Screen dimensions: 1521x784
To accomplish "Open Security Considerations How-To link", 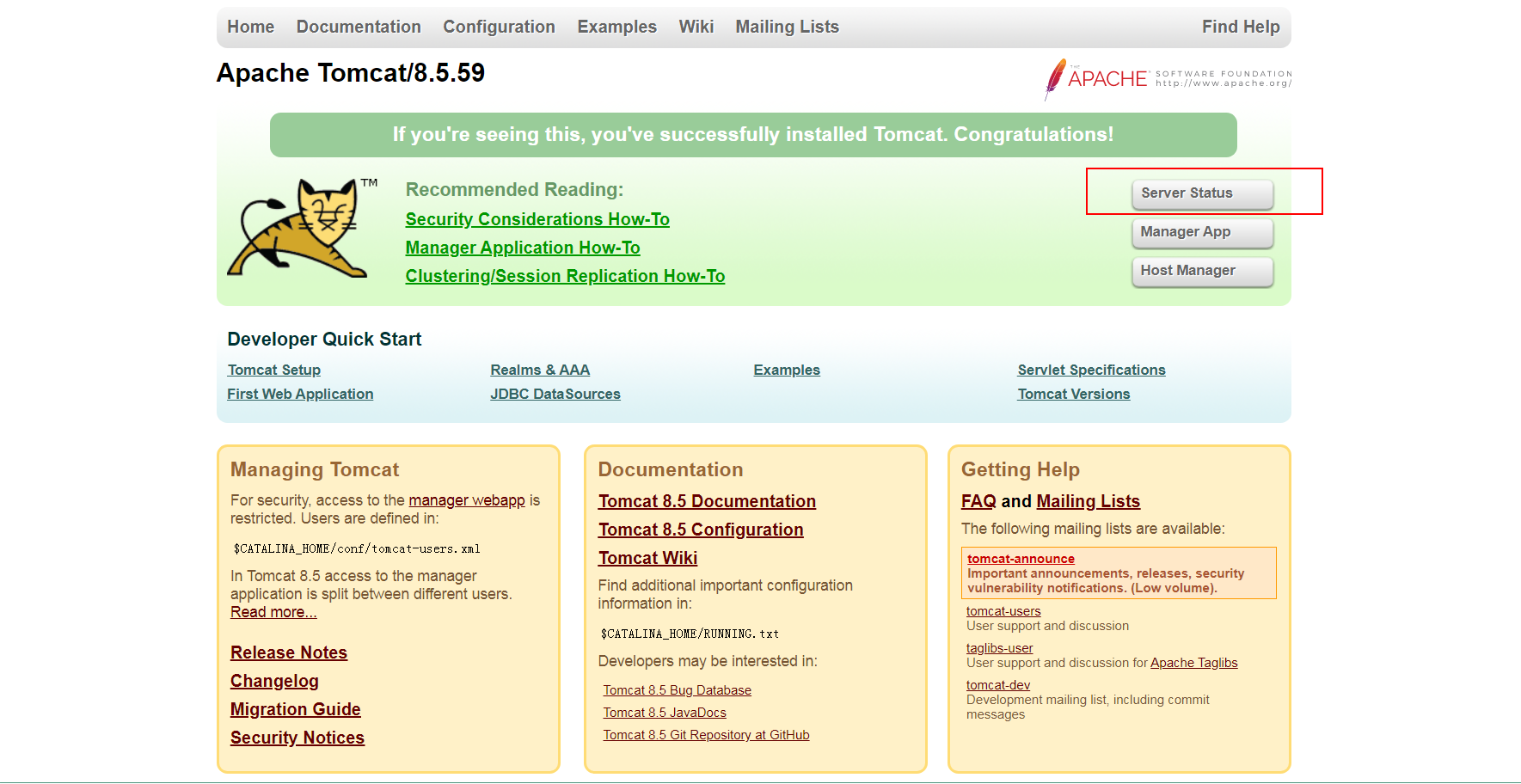I will [537, 219].
